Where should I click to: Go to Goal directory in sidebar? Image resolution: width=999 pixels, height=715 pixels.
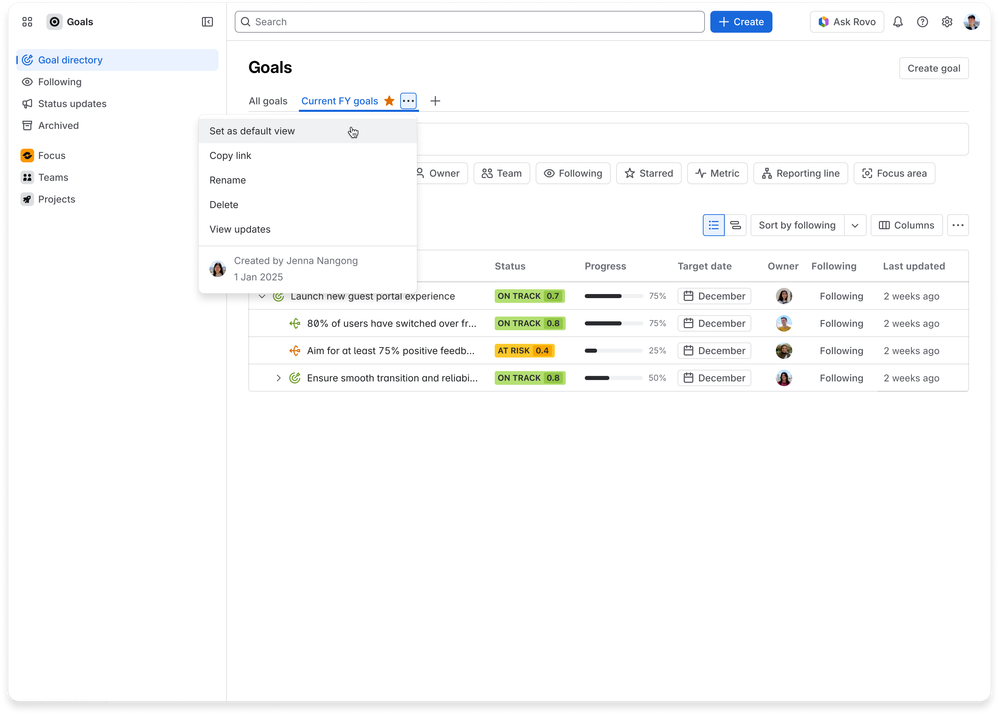(118, 60)
